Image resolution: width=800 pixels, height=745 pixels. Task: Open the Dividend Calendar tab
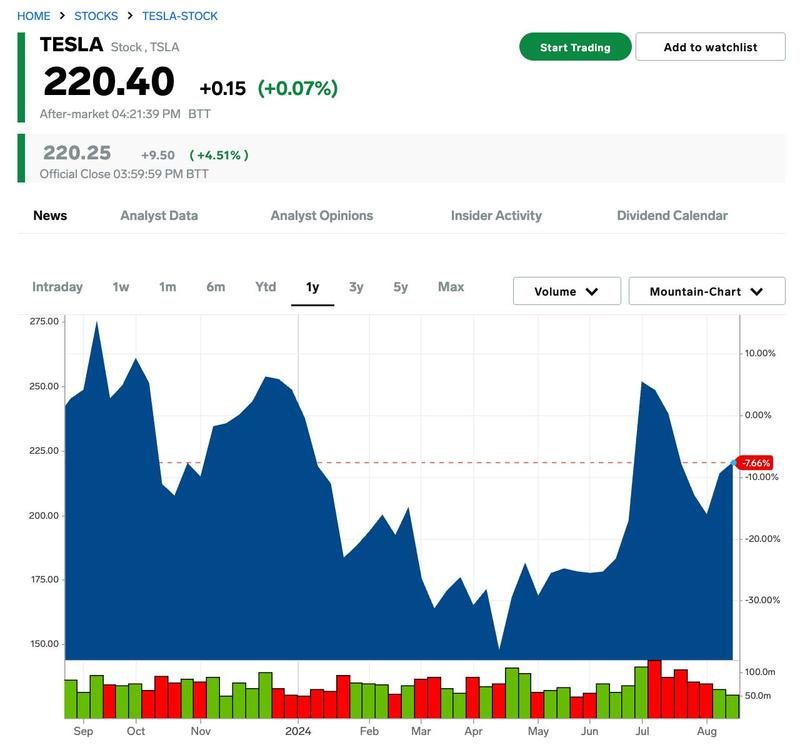tap(672, 215)
